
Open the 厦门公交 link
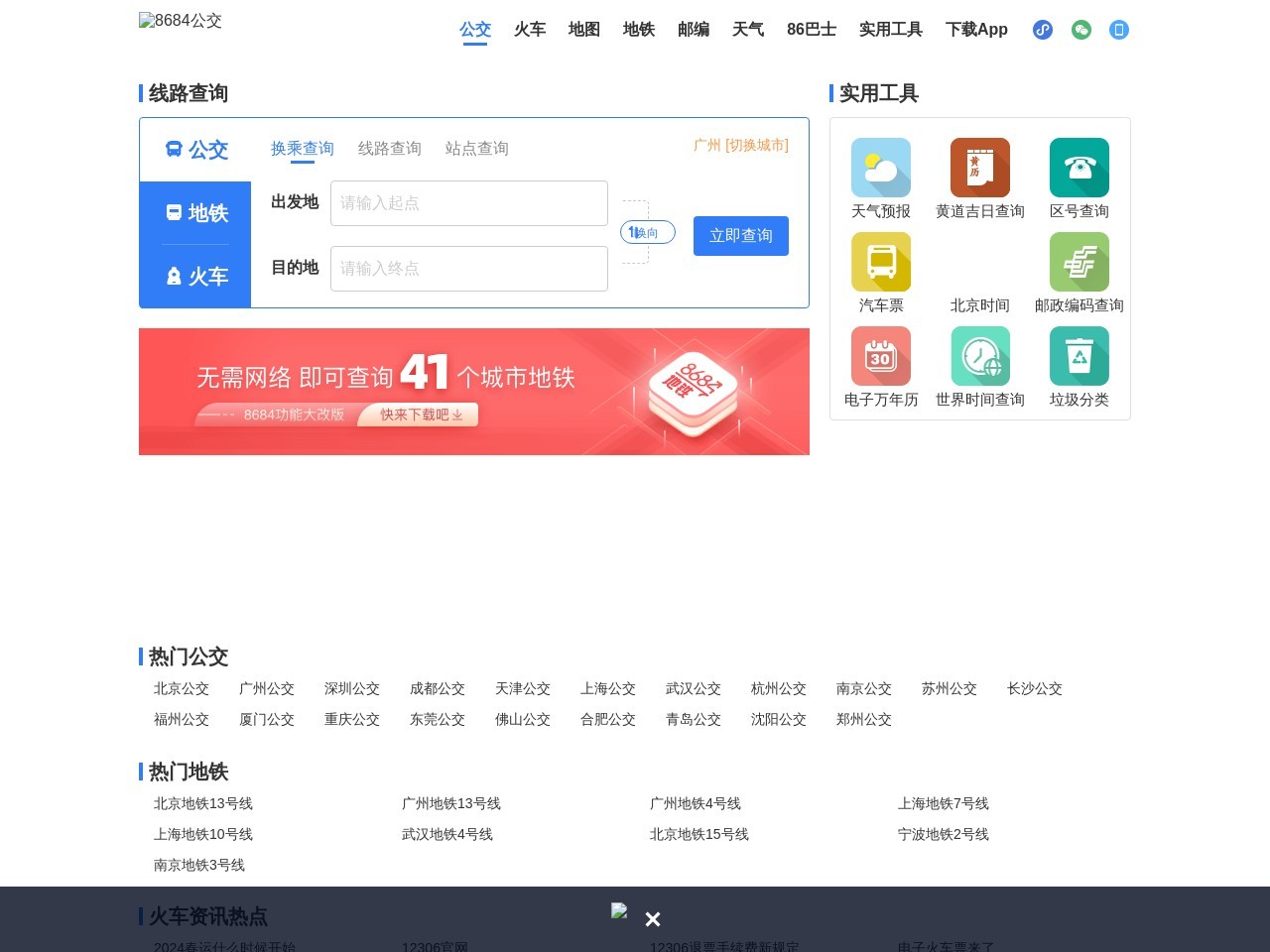pyautogui.click(x=267, y=719)
